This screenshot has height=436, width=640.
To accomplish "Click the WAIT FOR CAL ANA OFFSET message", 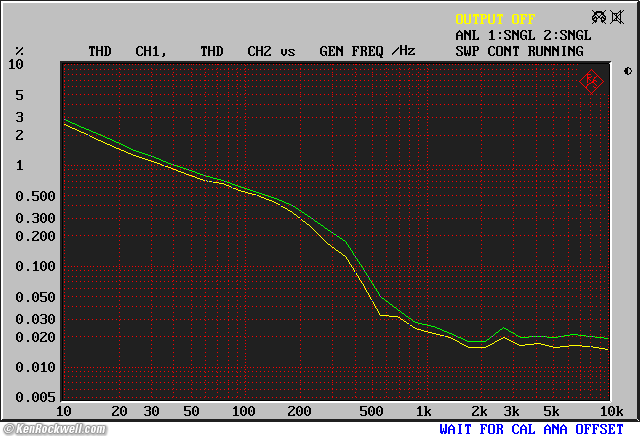I will coord(531,429).
